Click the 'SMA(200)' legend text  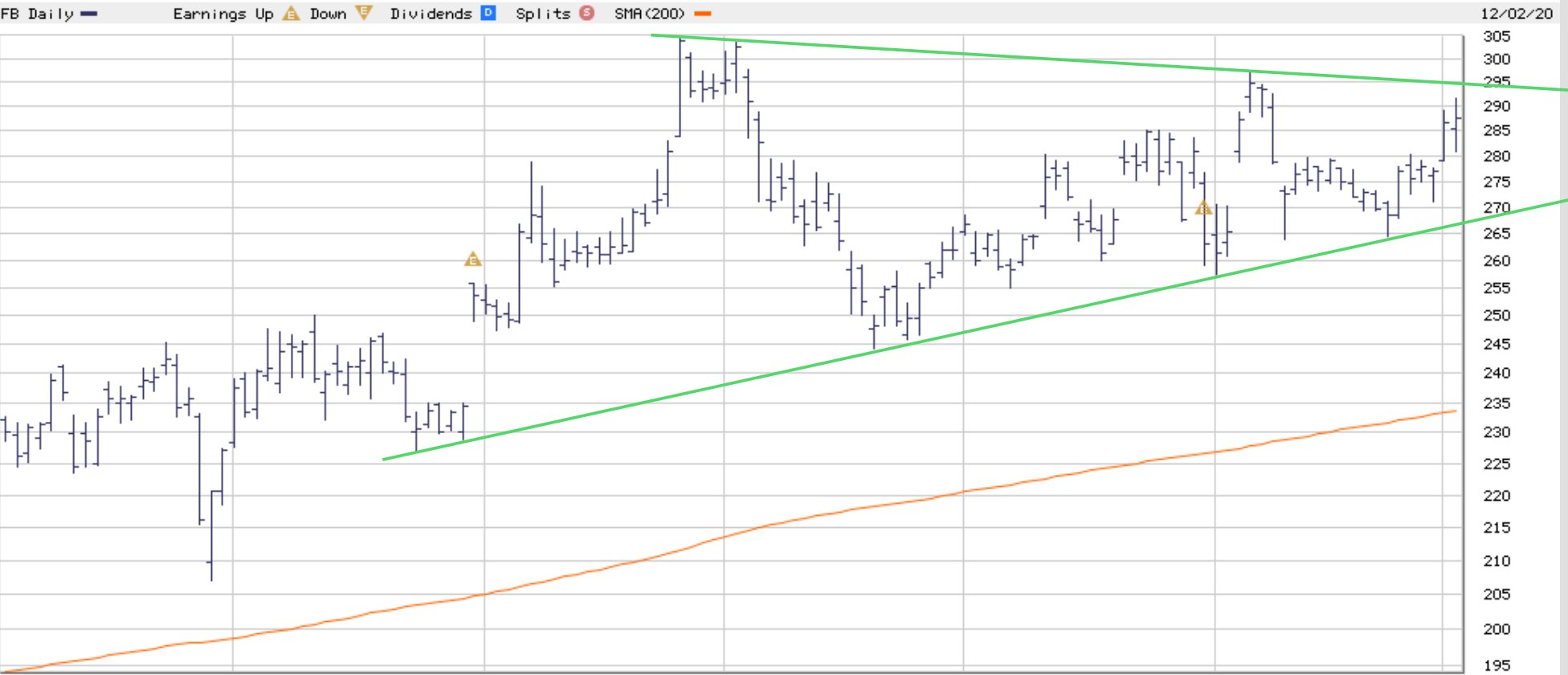pyautogui.click(x=650, y=14)
